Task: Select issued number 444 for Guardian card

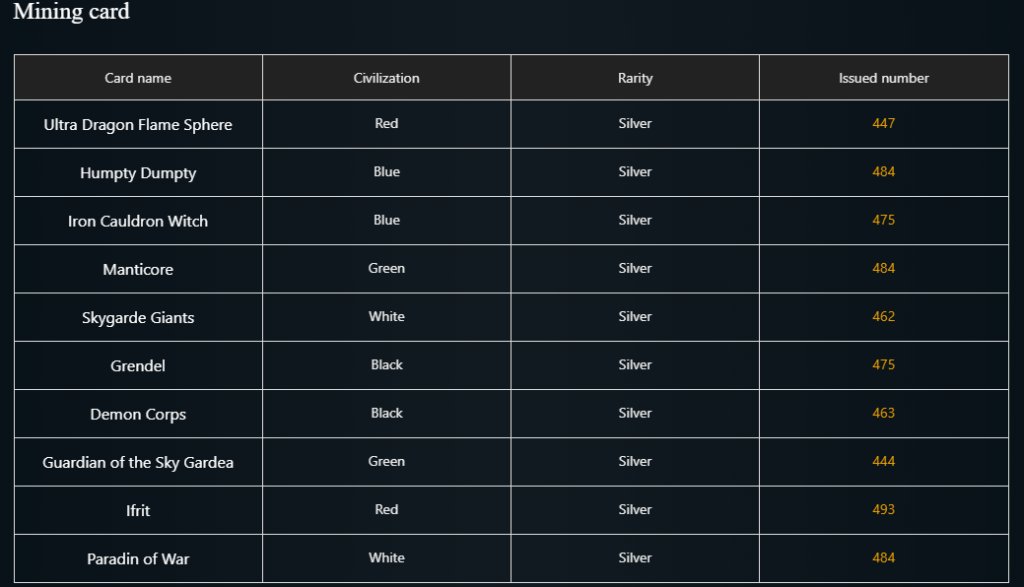Action: pos(883,462)
